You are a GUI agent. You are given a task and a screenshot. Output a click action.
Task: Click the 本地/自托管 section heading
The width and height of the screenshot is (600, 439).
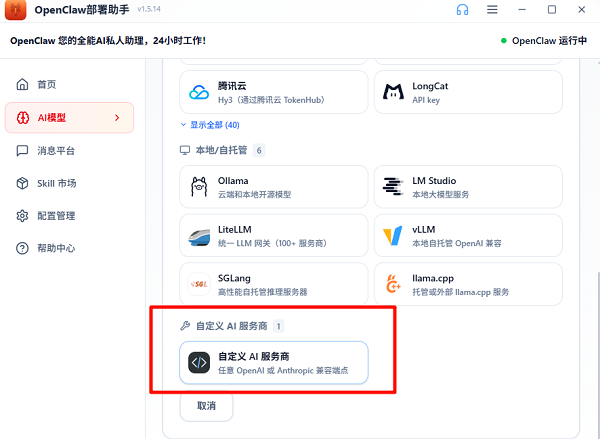pos(221,150)
